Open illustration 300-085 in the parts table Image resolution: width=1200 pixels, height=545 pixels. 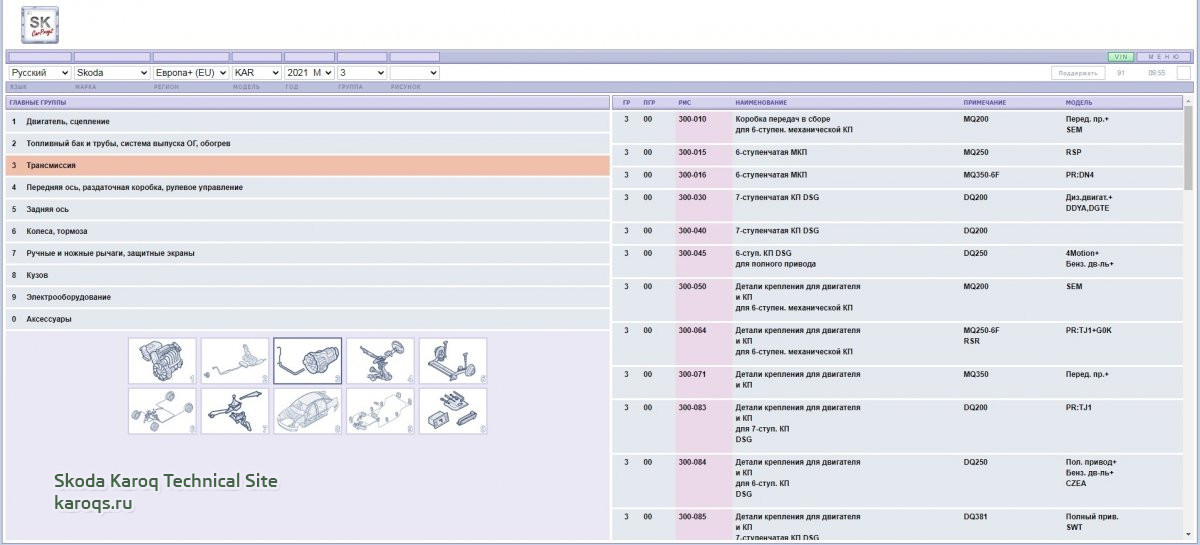692,517
